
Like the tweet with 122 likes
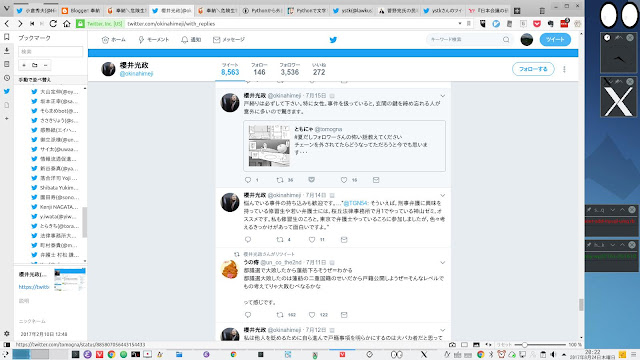pos(312,315)
